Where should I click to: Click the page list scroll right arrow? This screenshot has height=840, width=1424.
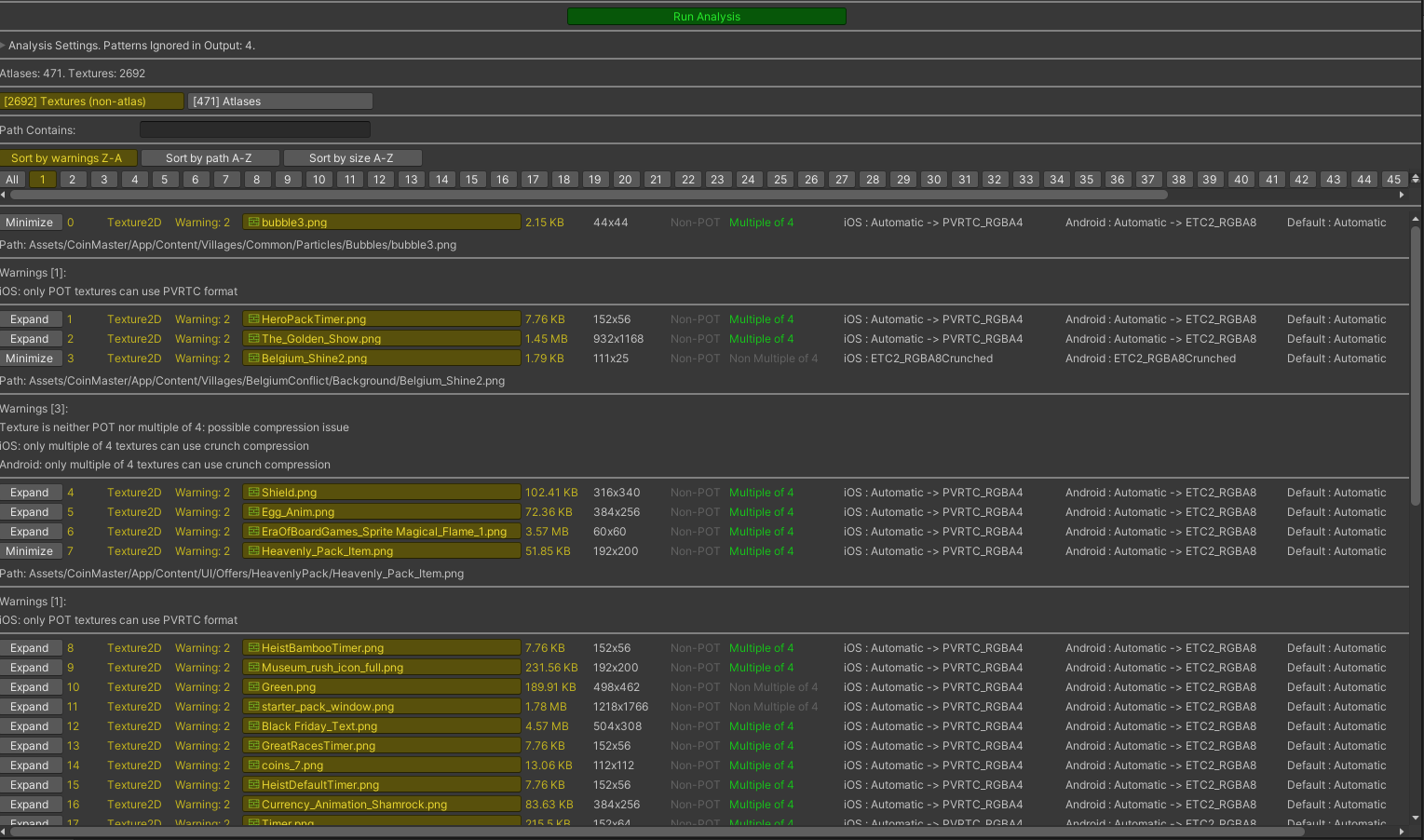click(x=1402, y=195)
